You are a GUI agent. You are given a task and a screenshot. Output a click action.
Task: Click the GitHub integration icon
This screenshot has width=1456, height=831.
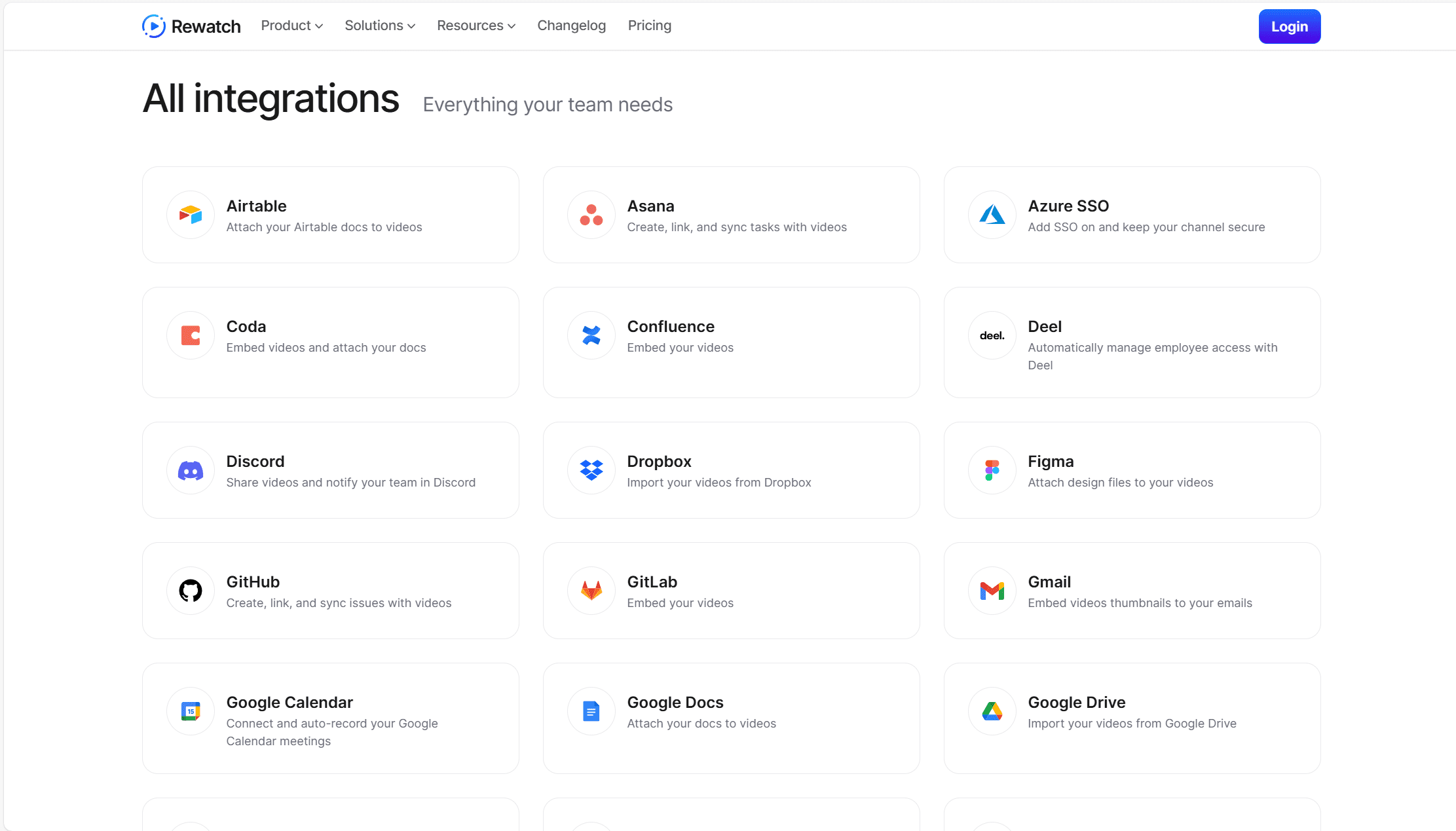point(190,590)
